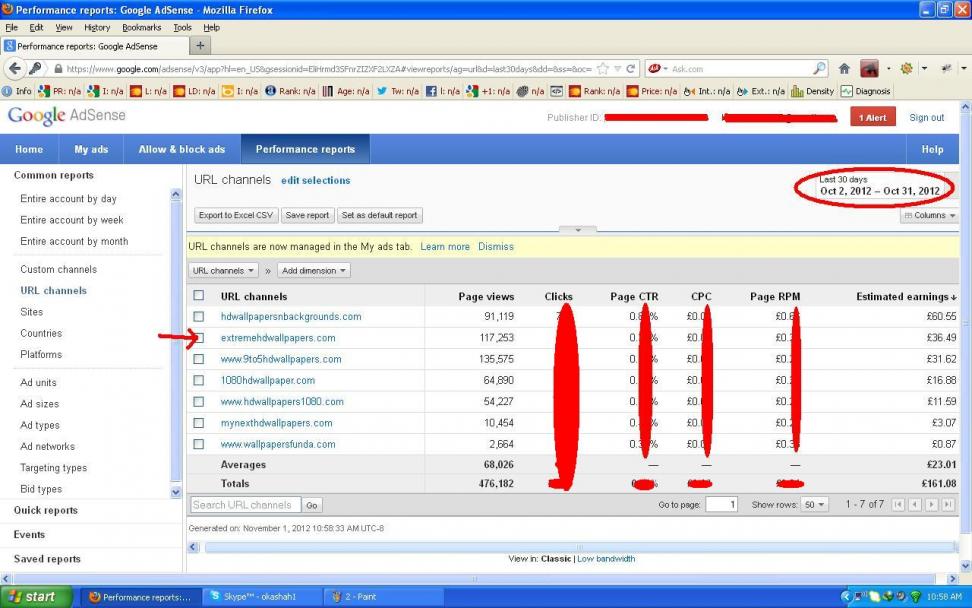Click the Google +1: n/a toolbar item

pos(488,91)
